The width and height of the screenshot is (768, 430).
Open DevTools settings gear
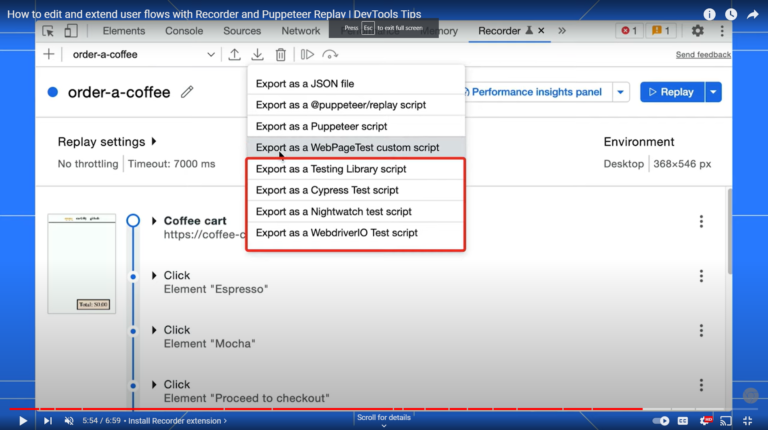coord(697,31)
